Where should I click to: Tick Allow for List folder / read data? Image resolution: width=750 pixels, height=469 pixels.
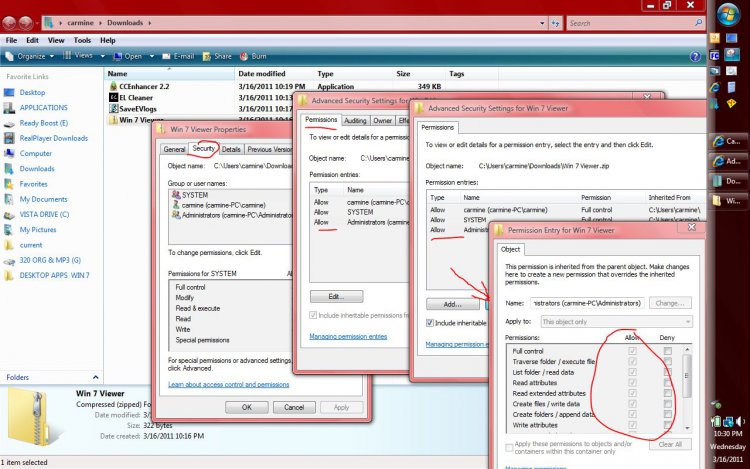pyautogui.click(x=632, y=372)
